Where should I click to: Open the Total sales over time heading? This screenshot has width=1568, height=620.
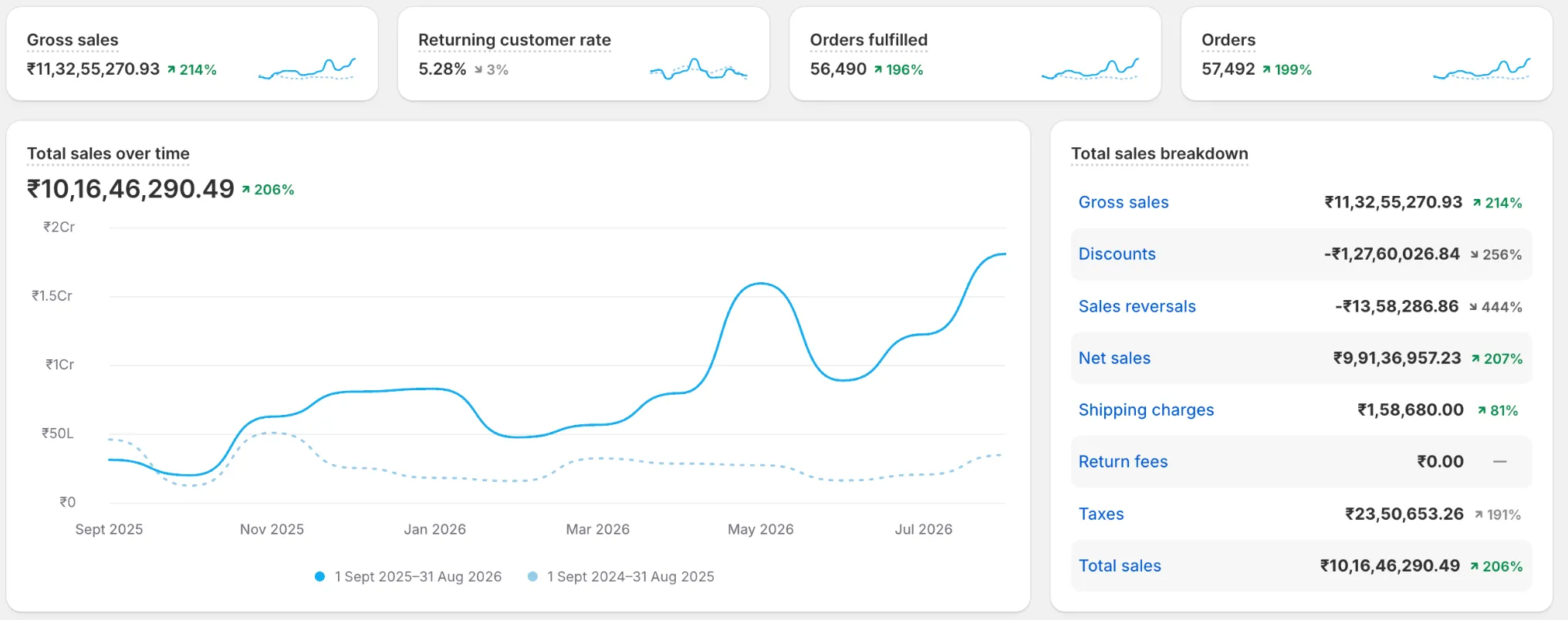[x=108, y=153]
